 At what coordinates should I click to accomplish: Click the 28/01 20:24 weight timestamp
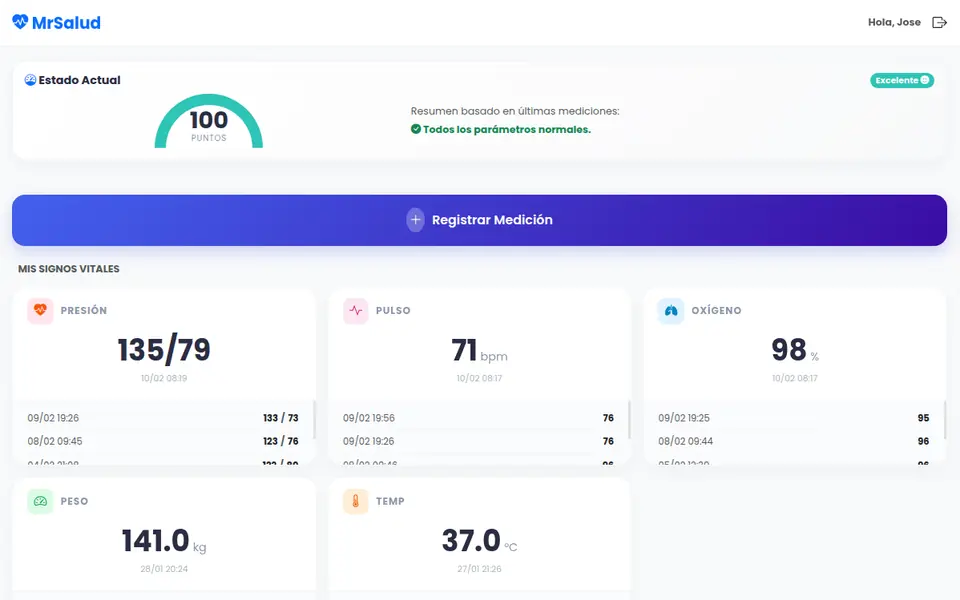[x=164, y=569]
